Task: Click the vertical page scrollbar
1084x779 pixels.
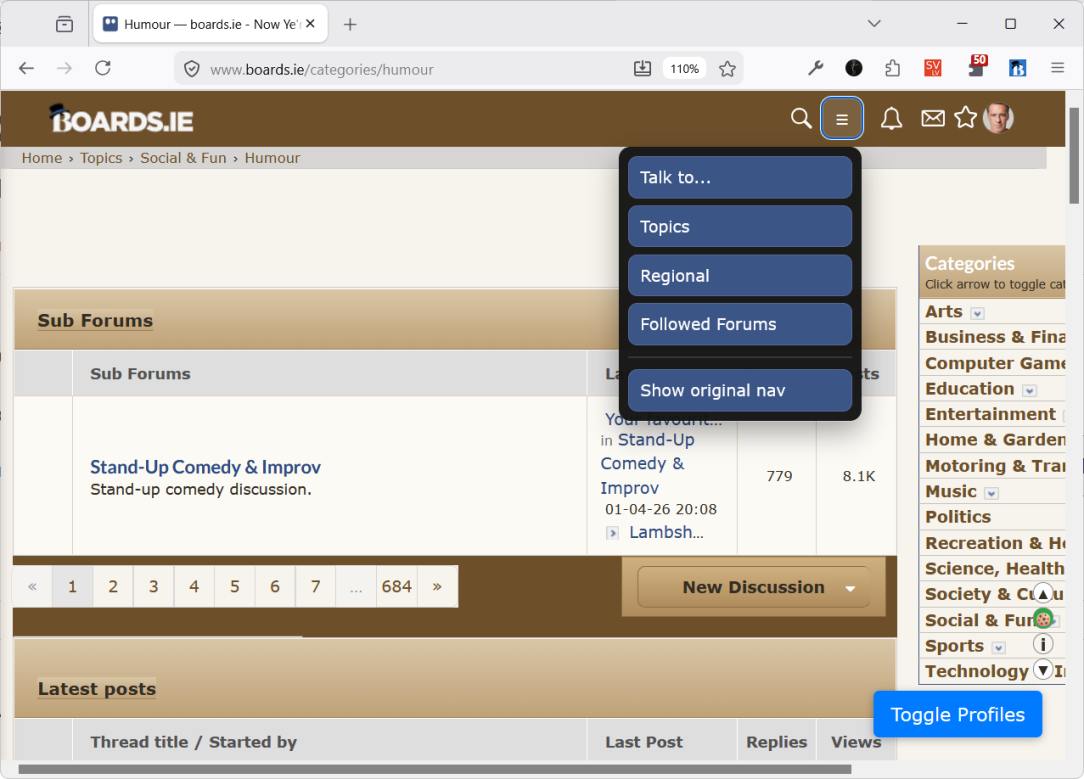Action: tap(1074, 156)
